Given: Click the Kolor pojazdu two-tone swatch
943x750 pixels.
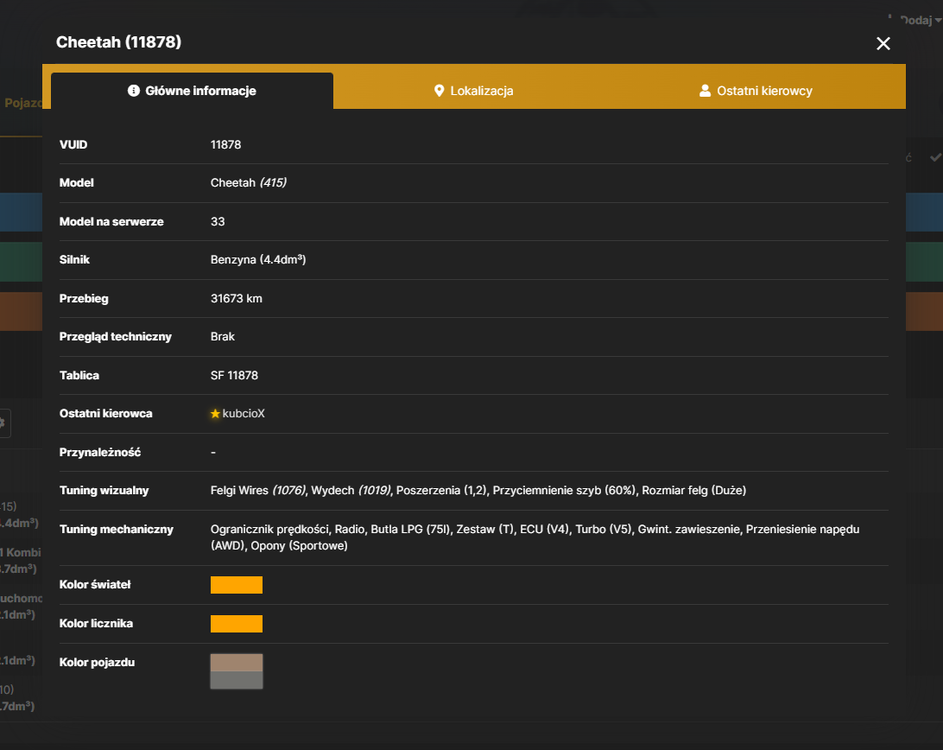Looking at the screenshot, I should (x=236, y=671).
